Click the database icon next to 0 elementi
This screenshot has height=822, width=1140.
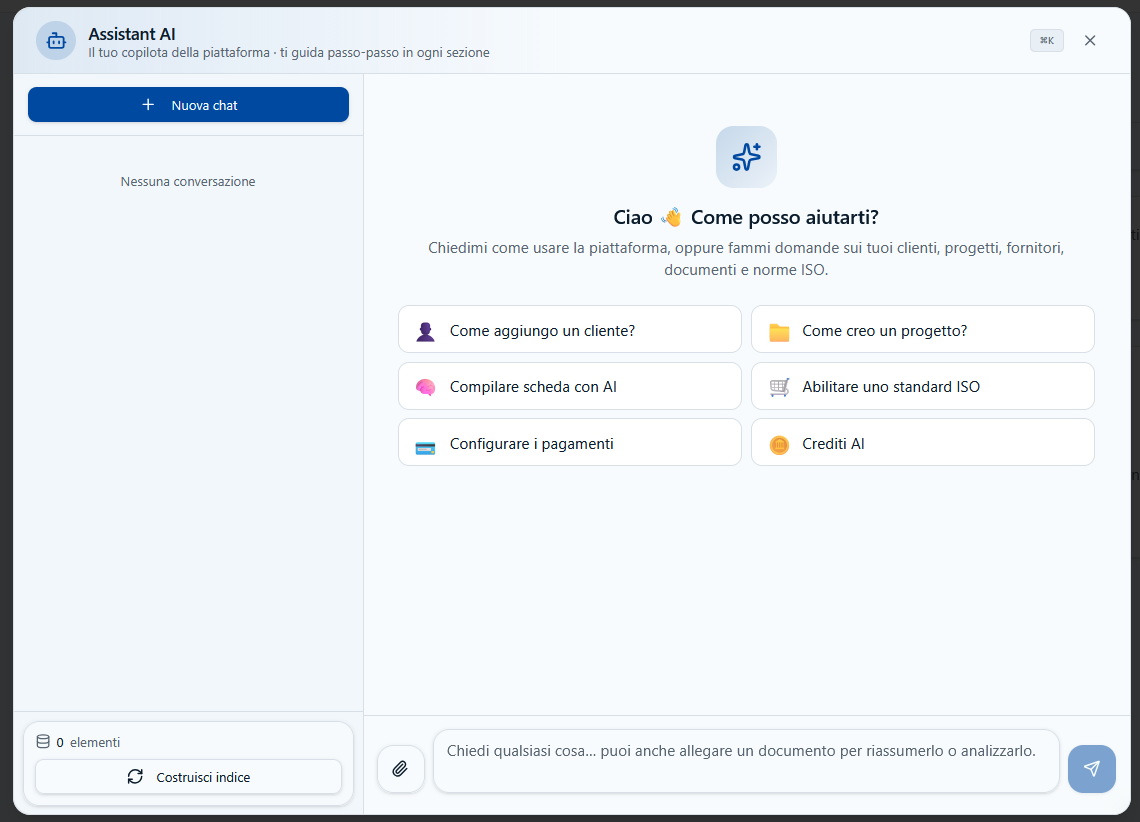coord(43,742)
